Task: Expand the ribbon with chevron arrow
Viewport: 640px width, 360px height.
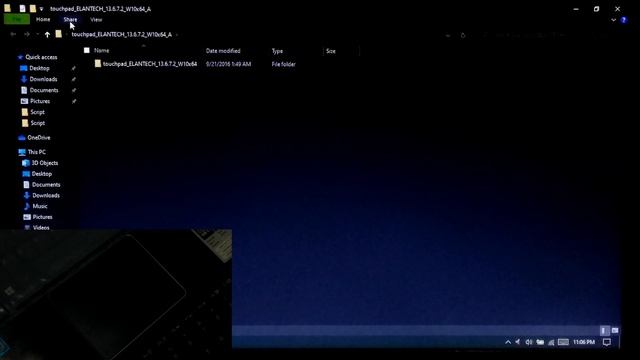Action: tap(613, 20)
